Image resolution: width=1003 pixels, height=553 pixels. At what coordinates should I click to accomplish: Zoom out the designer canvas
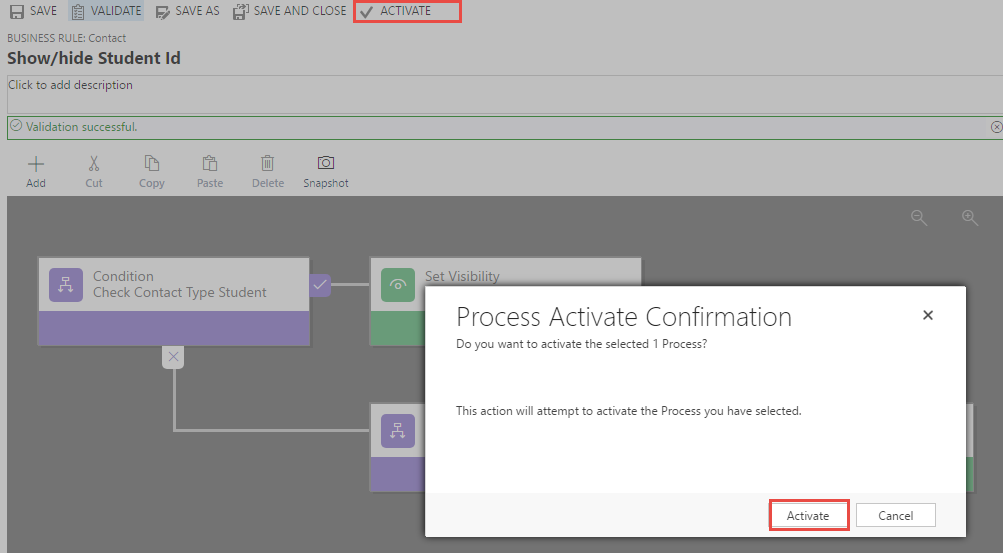coord(919,217)
